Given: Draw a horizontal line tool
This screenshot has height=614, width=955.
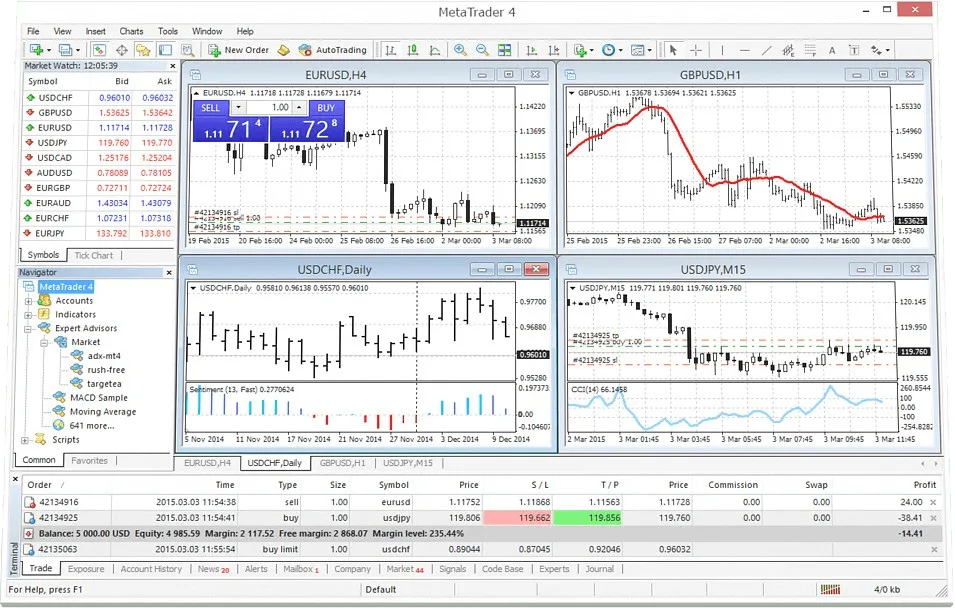Looking at the screenshot, I should pos(744,50).
